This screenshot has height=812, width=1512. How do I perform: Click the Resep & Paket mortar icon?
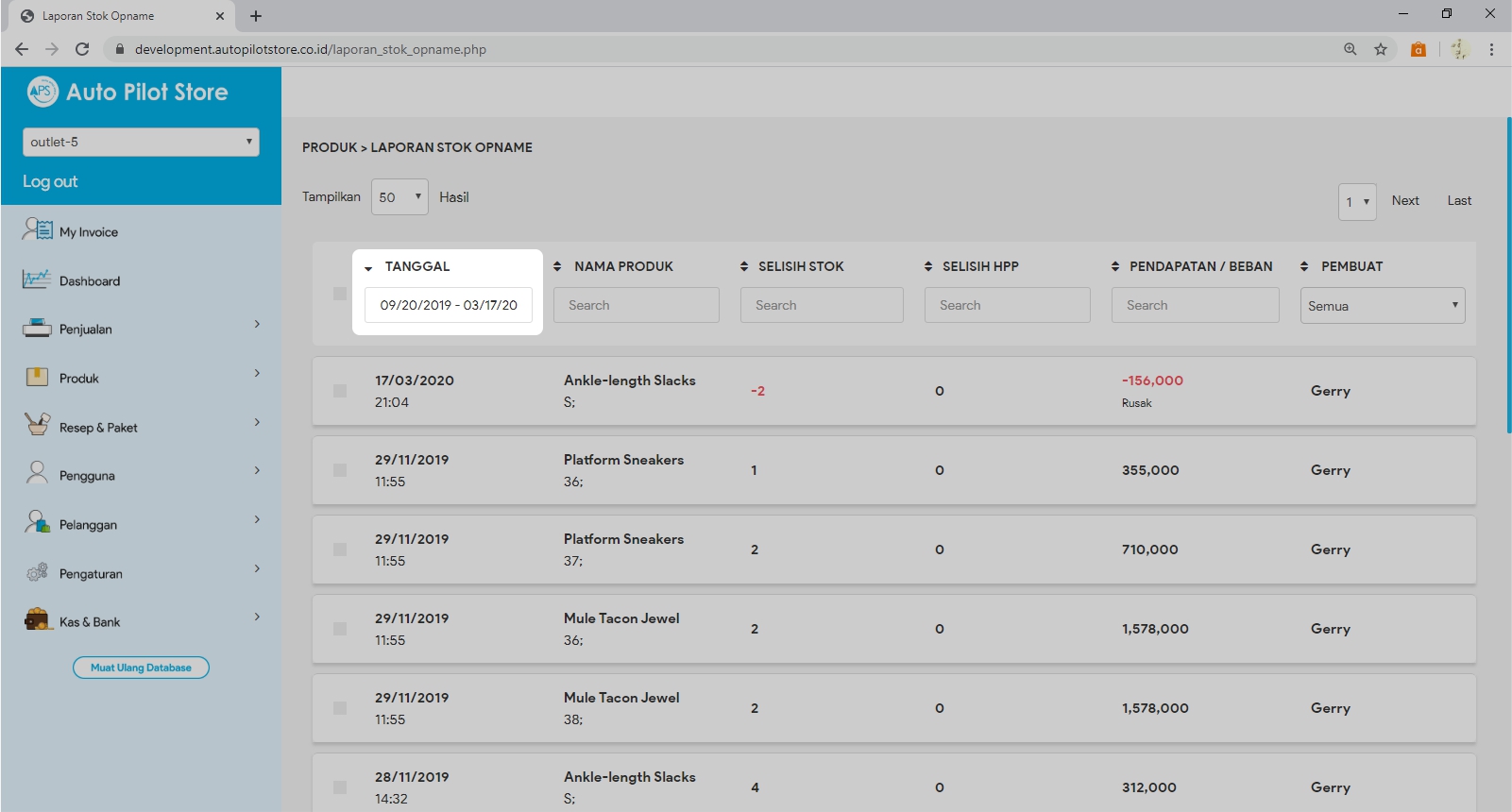pyautogui.click(x=37, y=426)
